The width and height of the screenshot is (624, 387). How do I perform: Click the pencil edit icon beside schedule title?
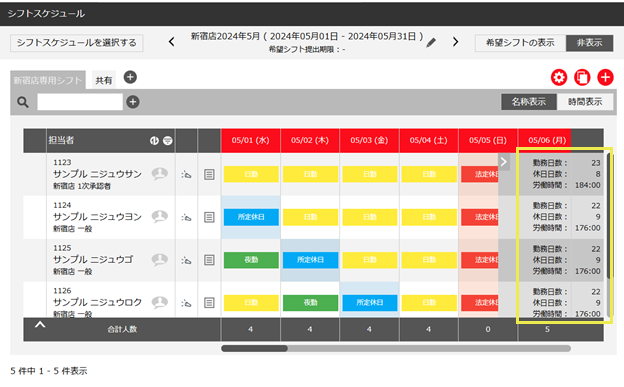431,43
